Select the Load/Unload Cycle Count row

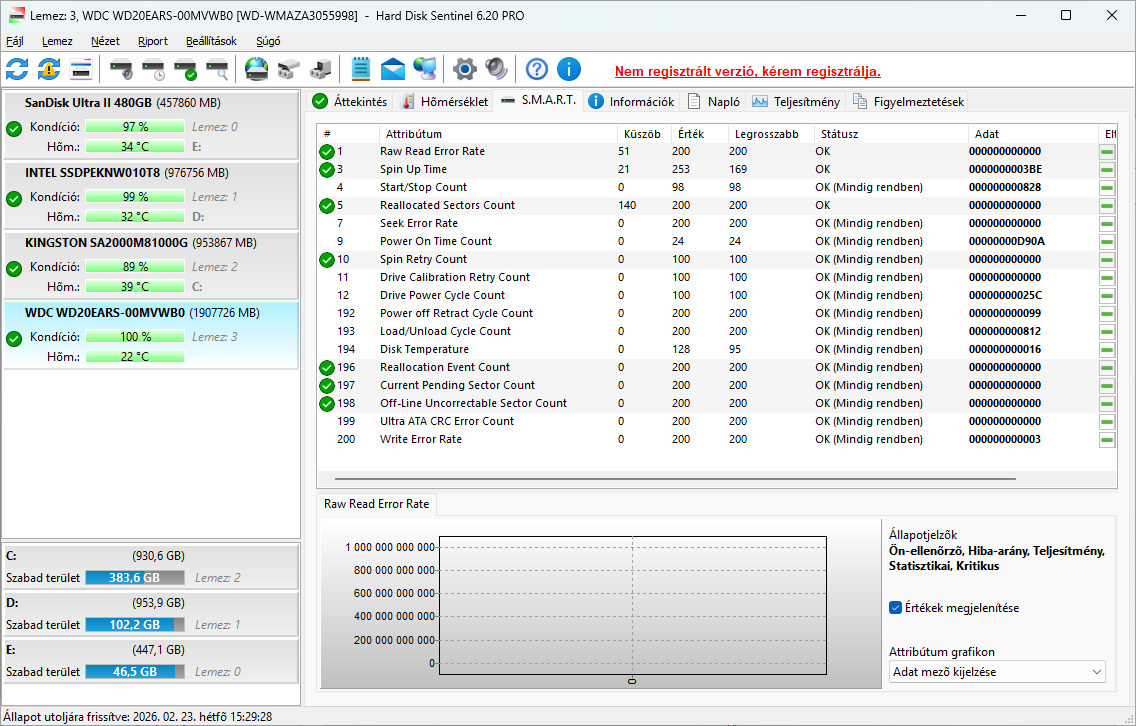pyautogui.click(x=716, y=331)
